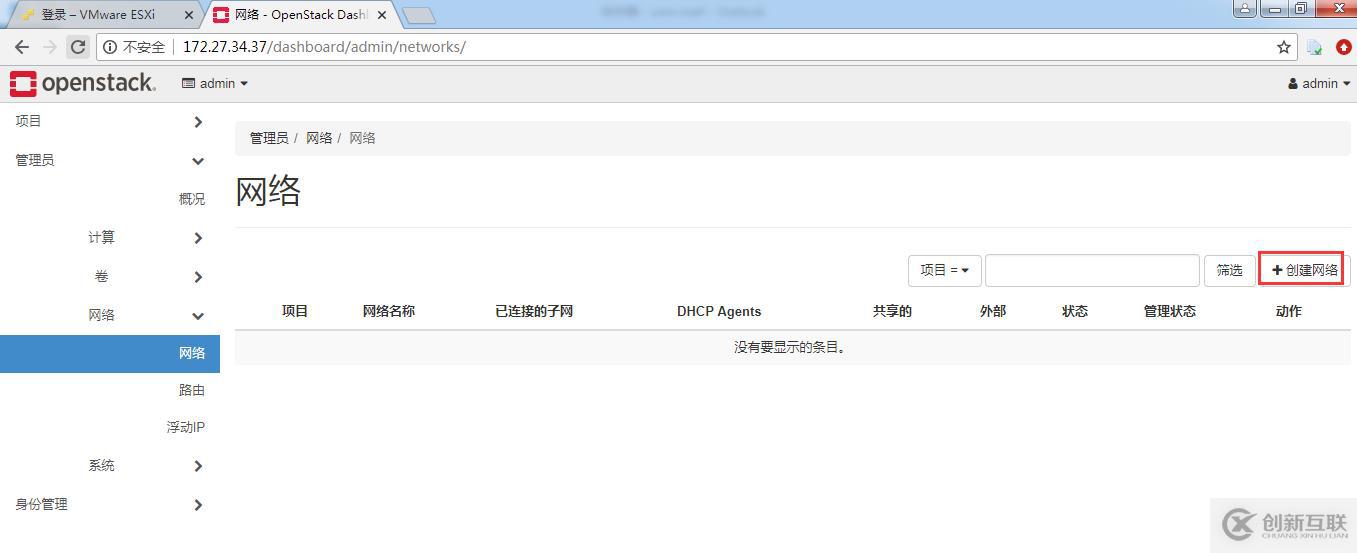Click the middle 网络 breadcrumb link
This screenshot has width=1357, height=553.
point(319,138)
